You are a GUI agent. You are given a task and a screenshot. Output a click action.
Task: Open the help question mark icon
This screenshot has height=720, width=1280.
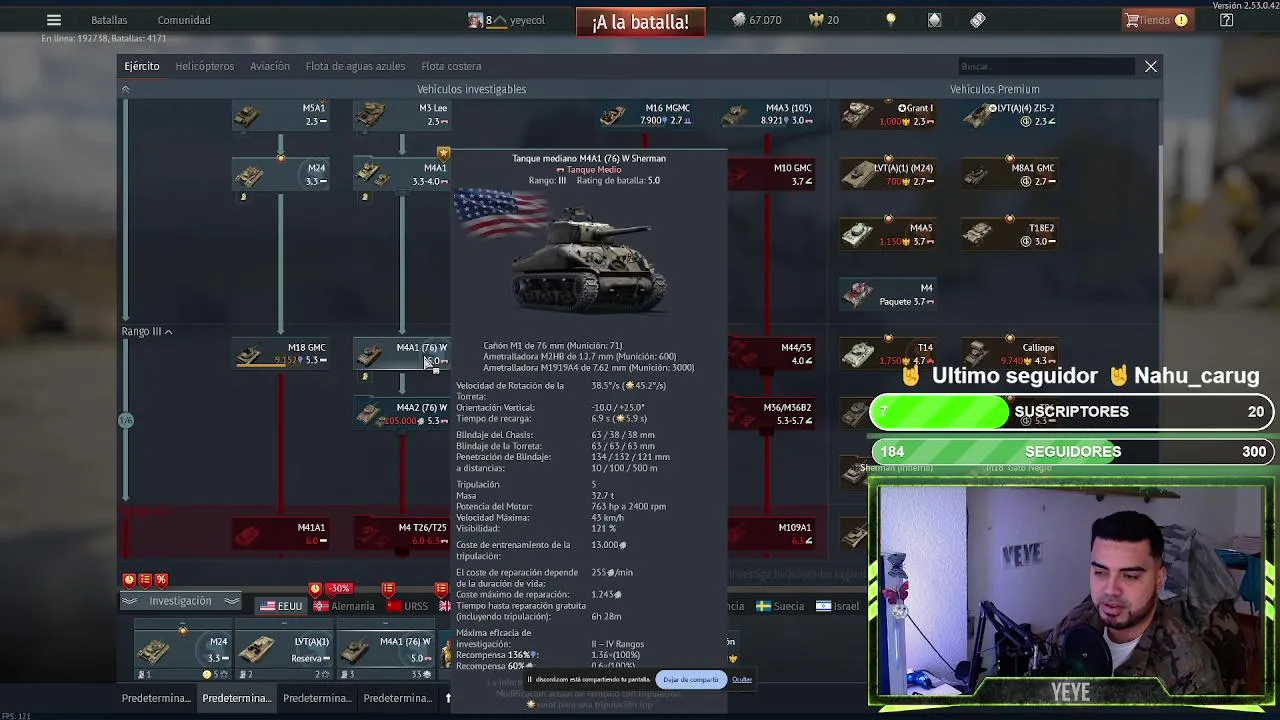[x=1227, y=20]
